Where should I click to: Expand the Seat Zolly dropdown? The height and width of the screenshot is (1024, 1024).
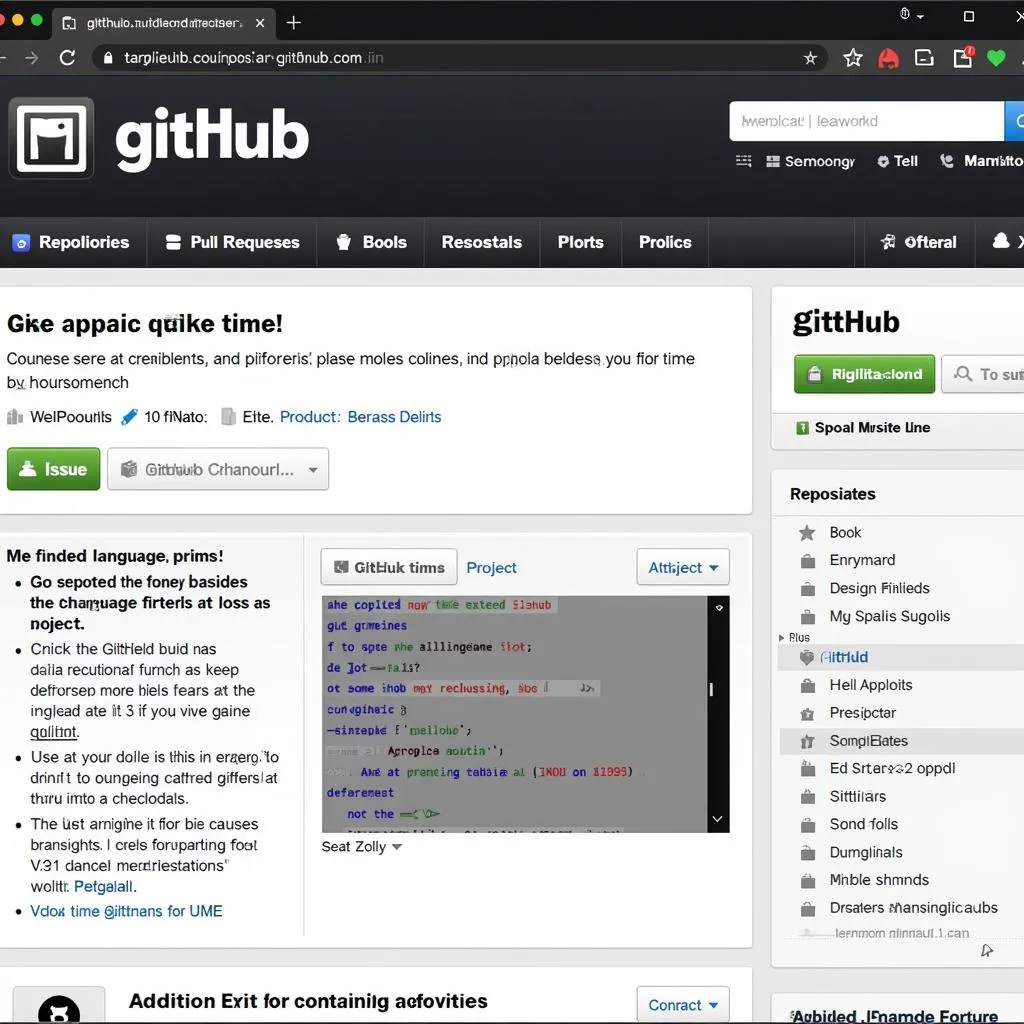[361, 847]
